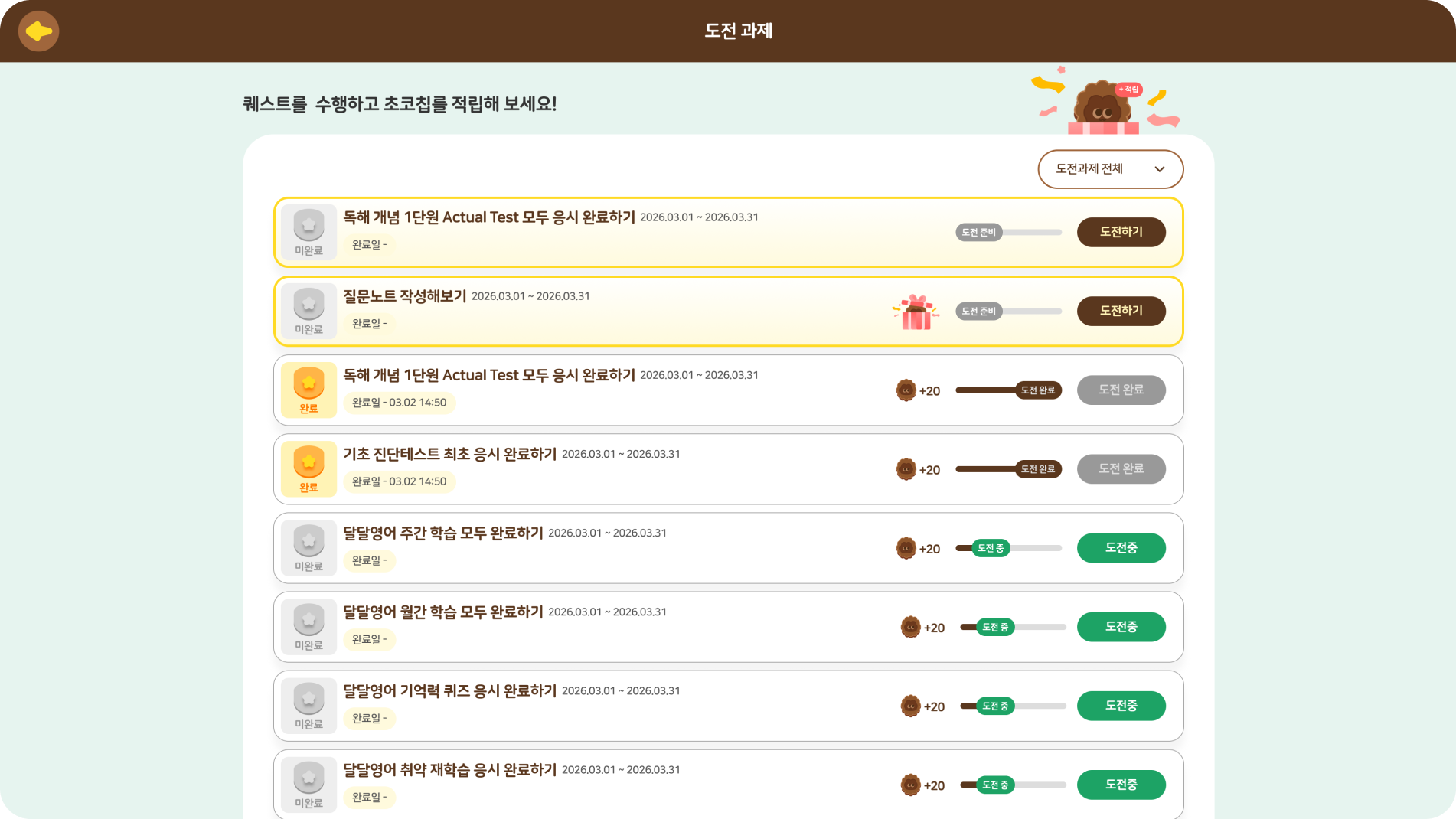Open the 도전과제 전체 filter dropdown
Screen dimensions: 1456x819
point(1110,169)
